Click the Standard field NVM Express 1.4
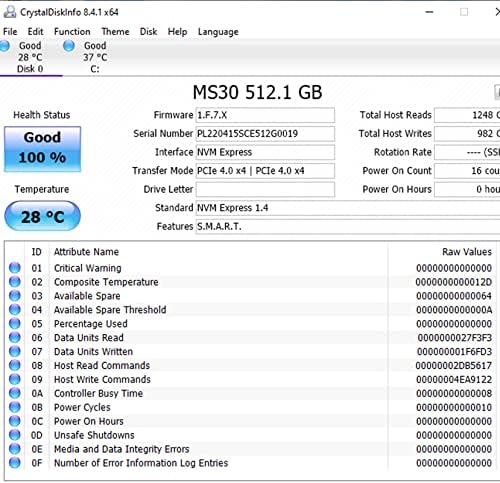Image resolution: width=500 pixels, height=483 pixels. pyautogui.click(x=348, y=208)
